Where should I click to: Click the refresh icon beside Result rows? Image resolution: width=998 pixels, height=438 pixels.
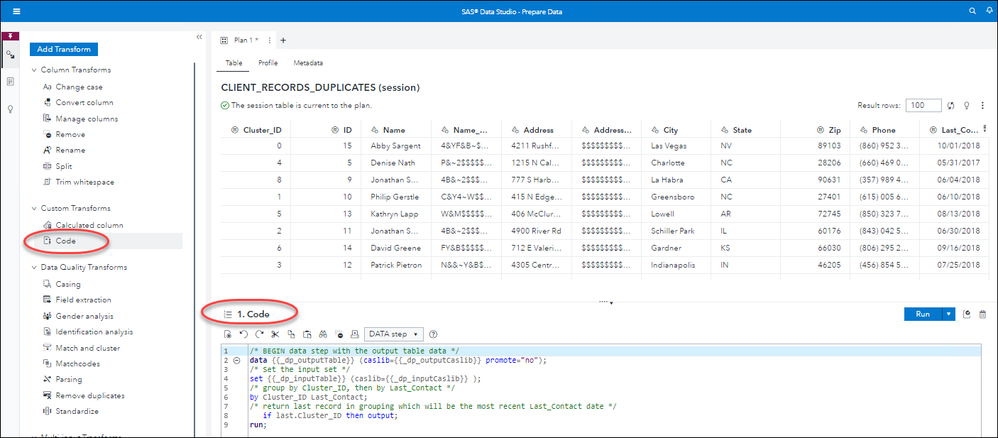[951, 105]
